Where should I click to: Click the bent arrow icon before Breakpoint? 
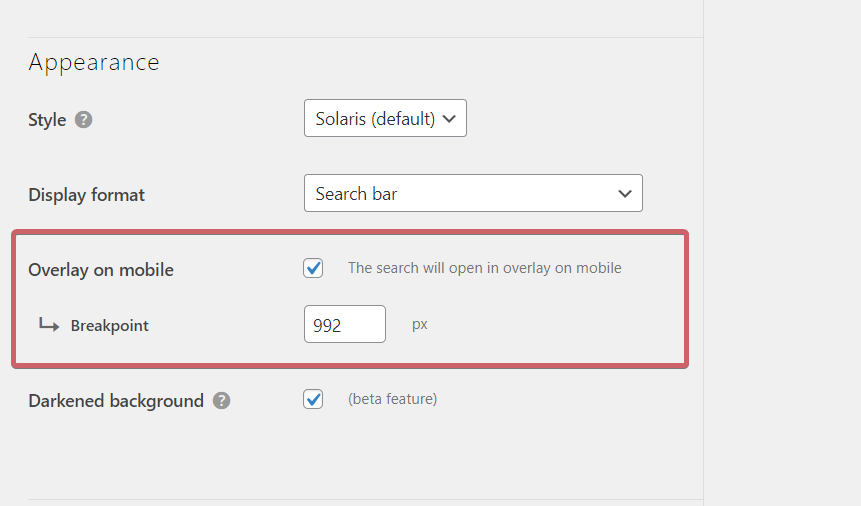pyautogui.click(x=49, y=325)
